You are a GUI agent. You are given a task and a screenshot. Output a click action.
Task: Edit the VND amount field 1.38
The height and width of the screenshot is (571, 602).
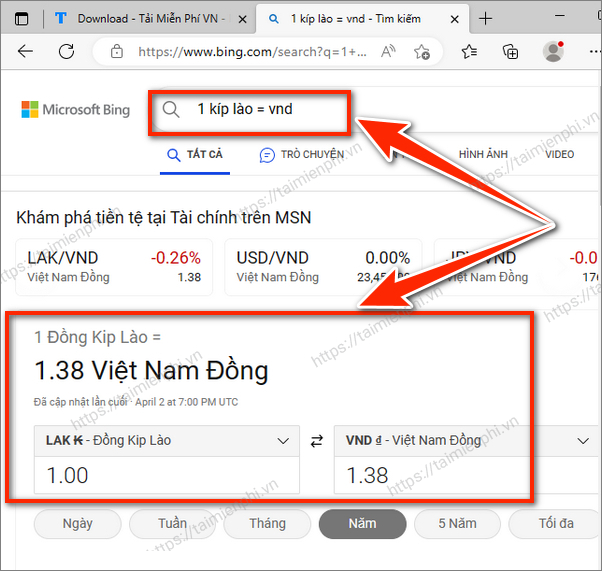(x=468, y=475)
